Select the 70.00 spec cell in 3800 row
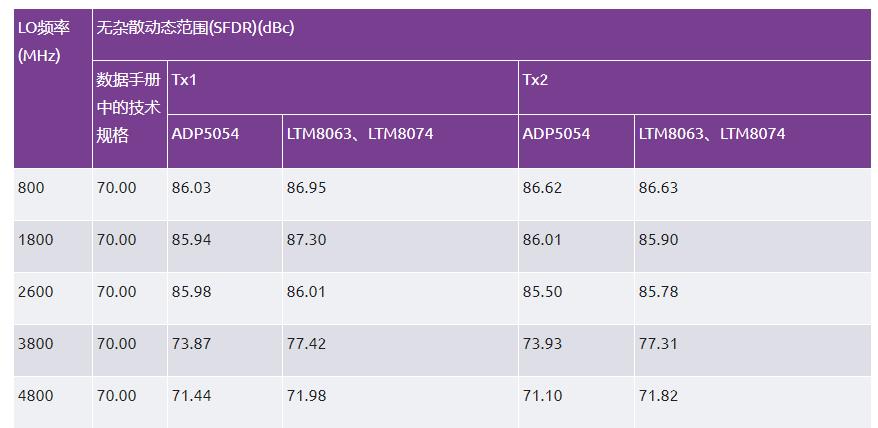 point(116,344)
